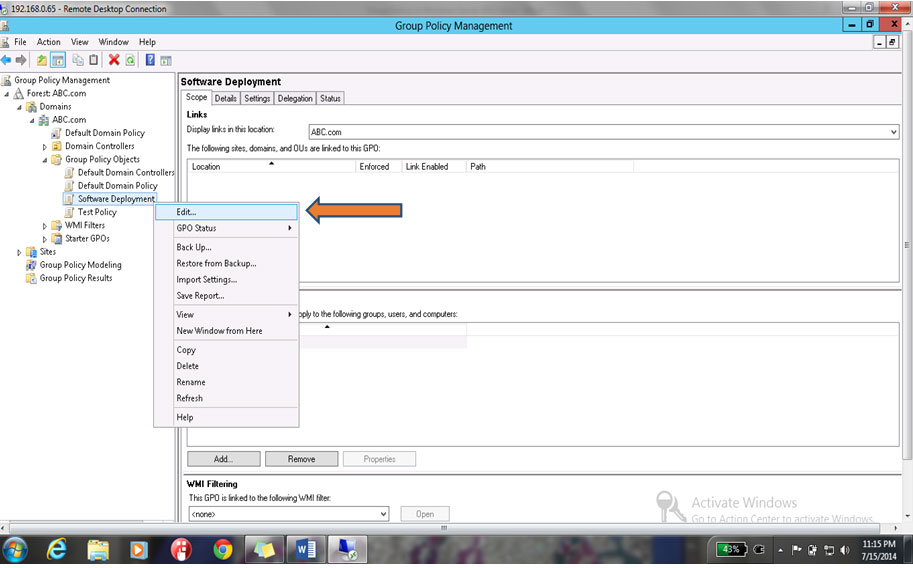913x568 pixels.
Task: Click the Location column header
Action: 271,167
